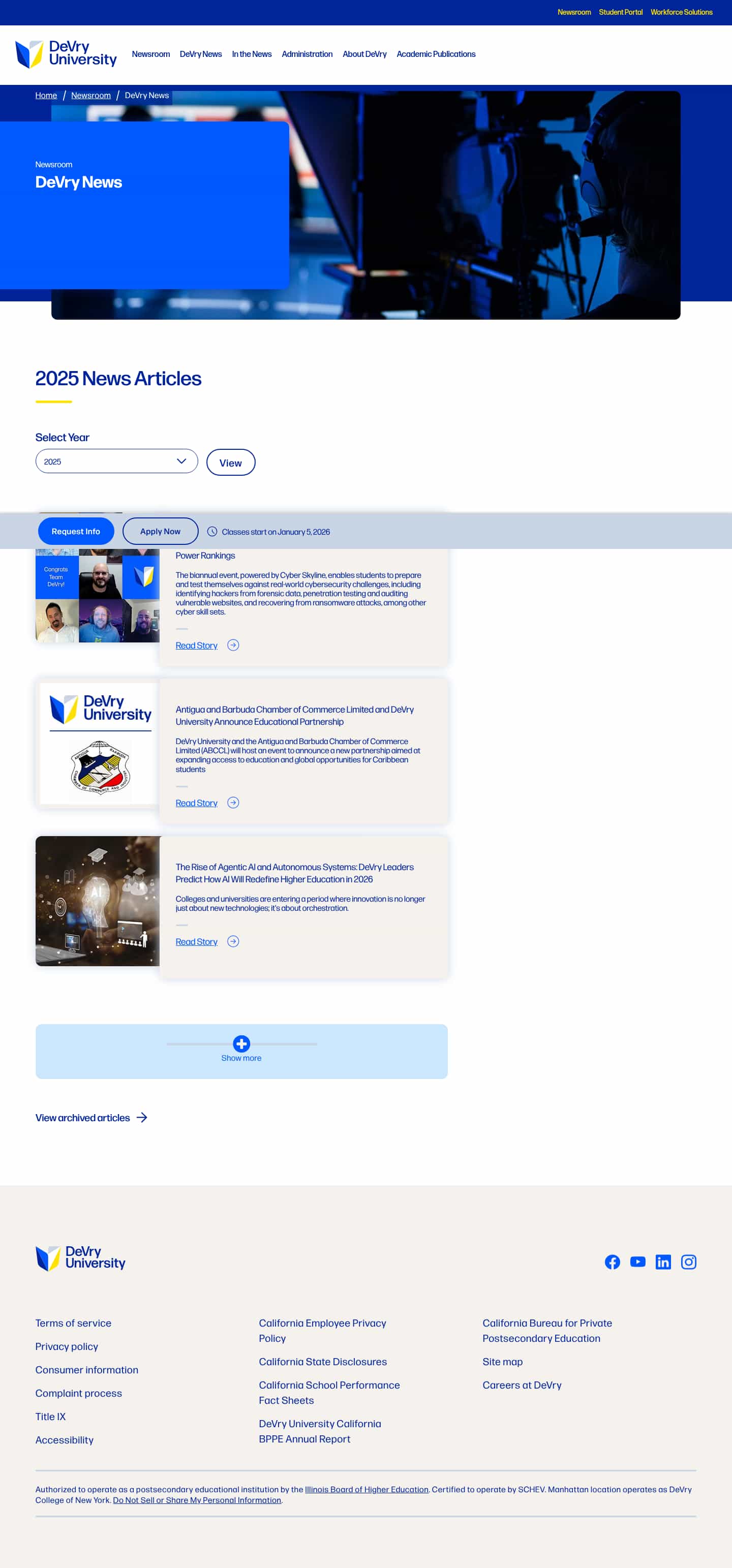Open The Rise of Agentic AI headline
The width and height of the screenshot is (732, 1568).
click(x=295, y=874)
